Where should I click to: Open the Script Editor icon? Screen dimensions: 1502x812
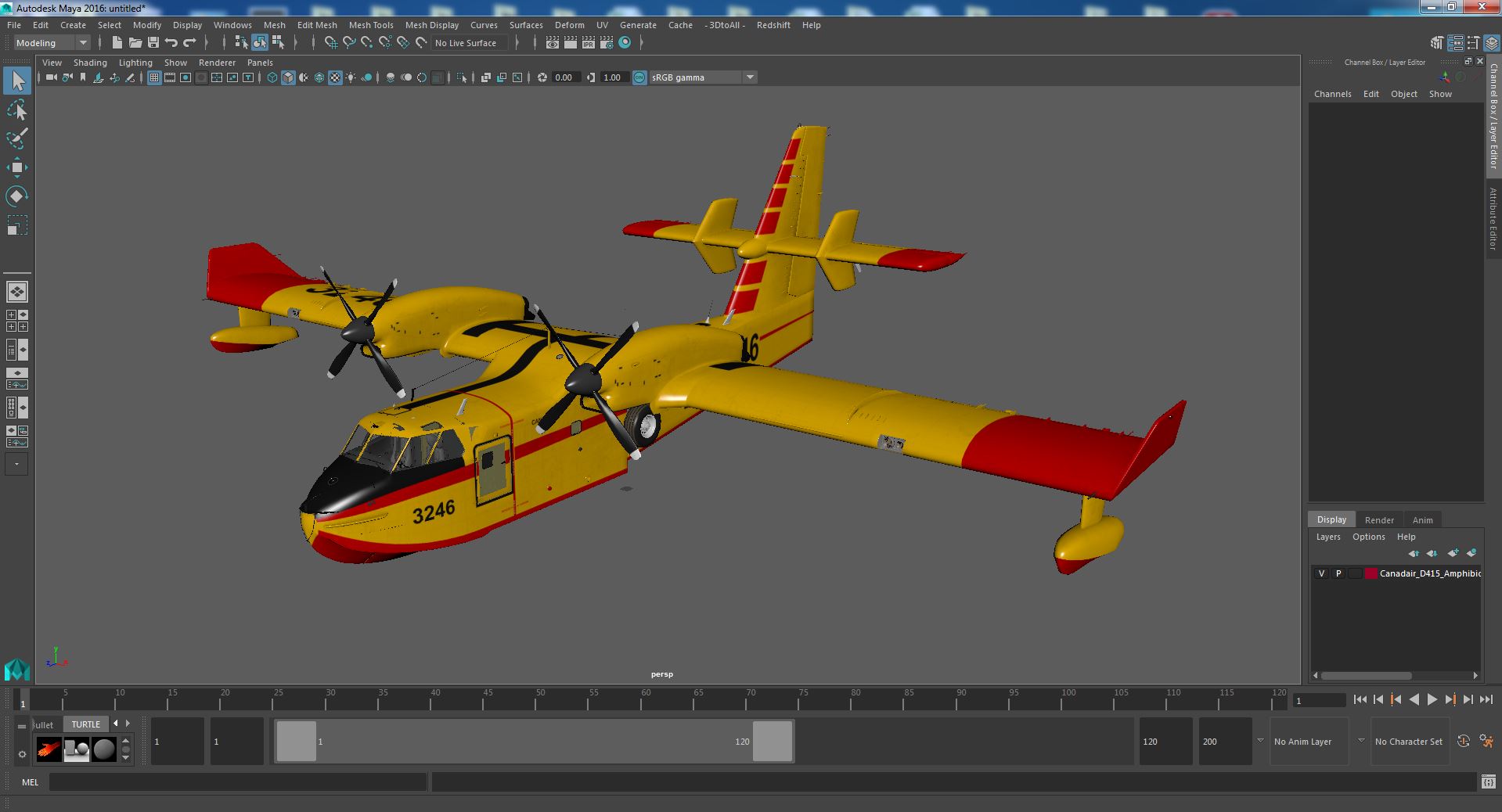click(x=1487, y=781)
